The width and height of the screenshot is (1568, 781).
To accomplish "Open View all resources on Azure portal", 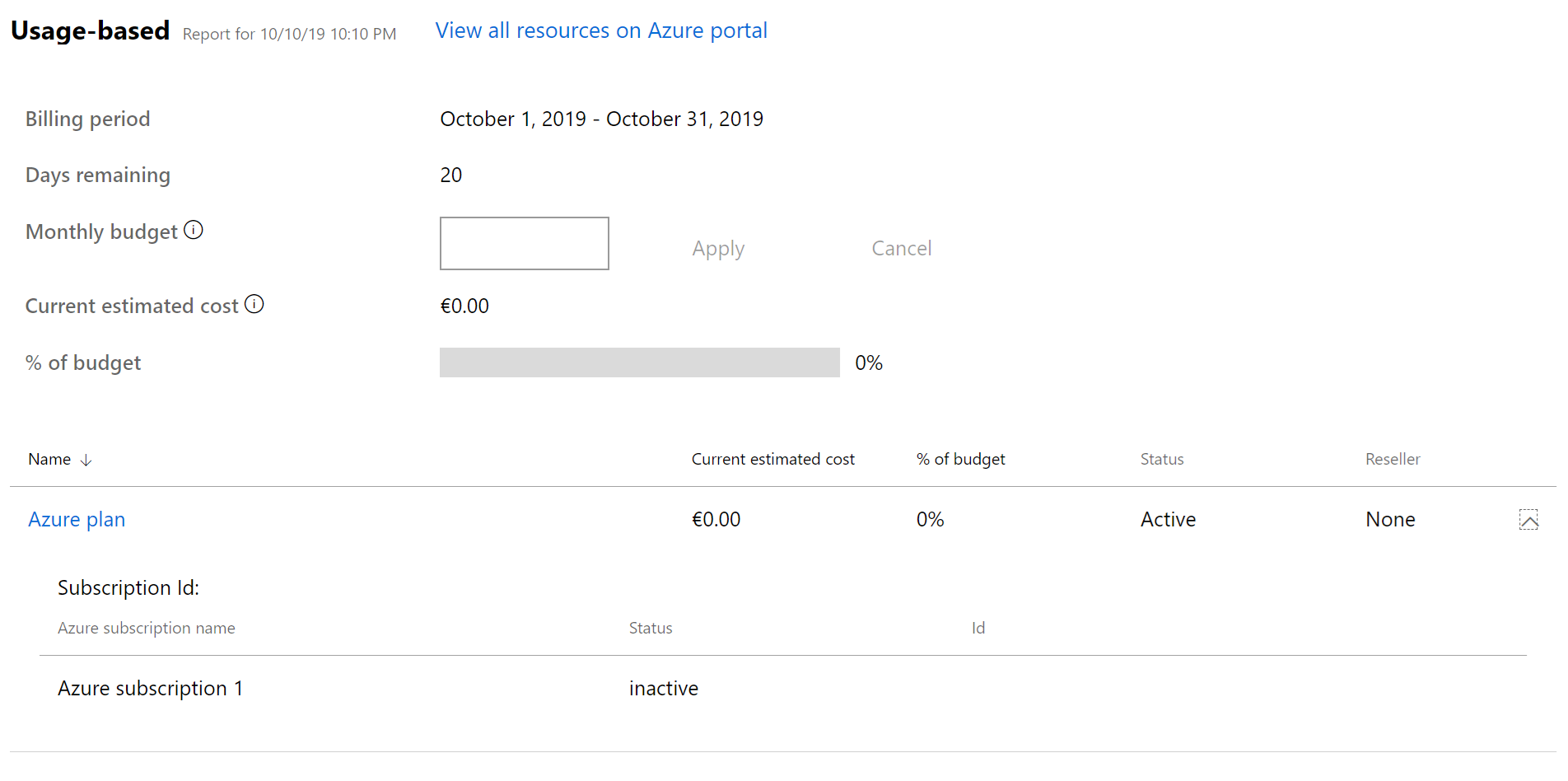I will (601, 30).
